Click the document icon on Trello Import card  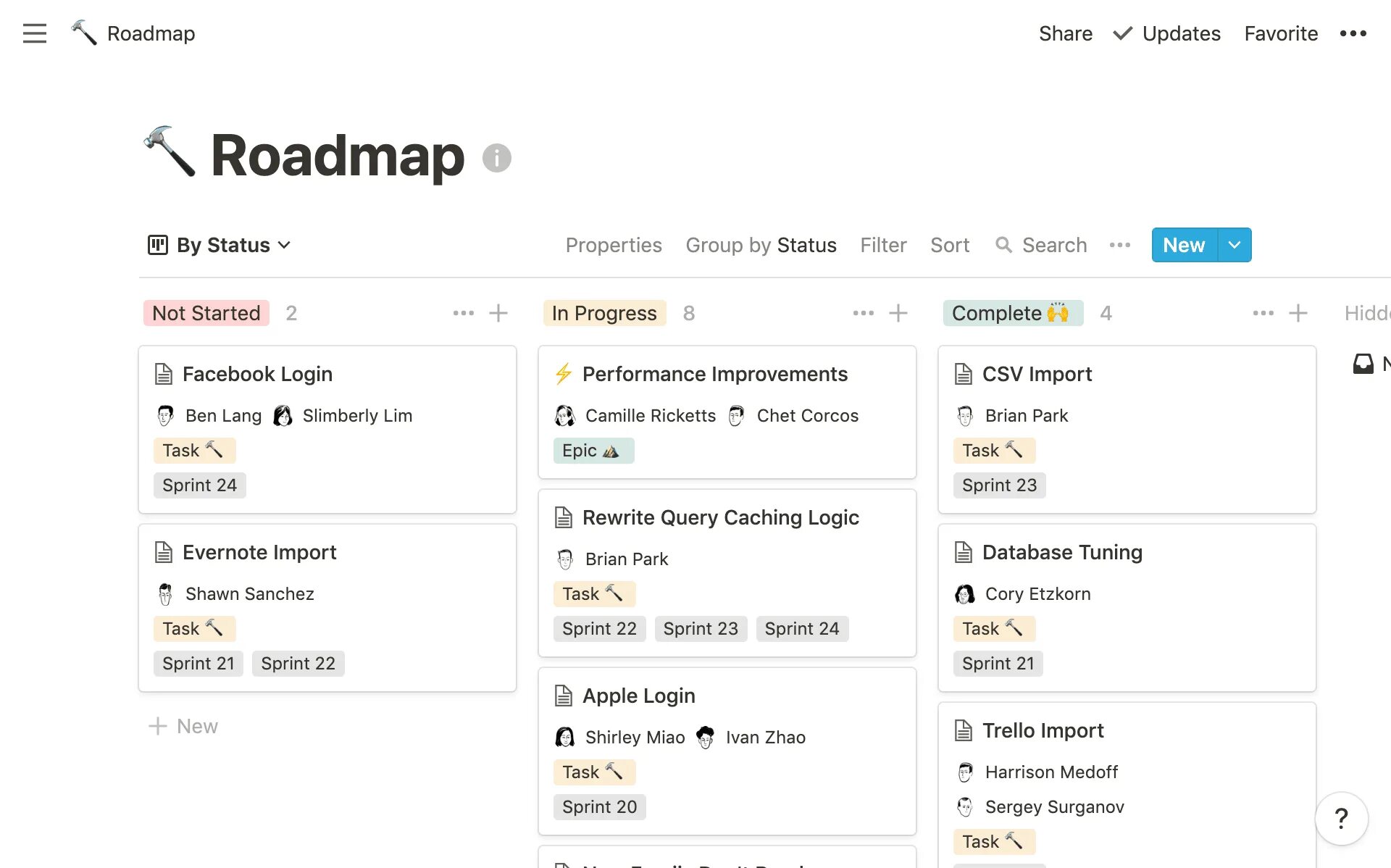[x=963, y=729]
